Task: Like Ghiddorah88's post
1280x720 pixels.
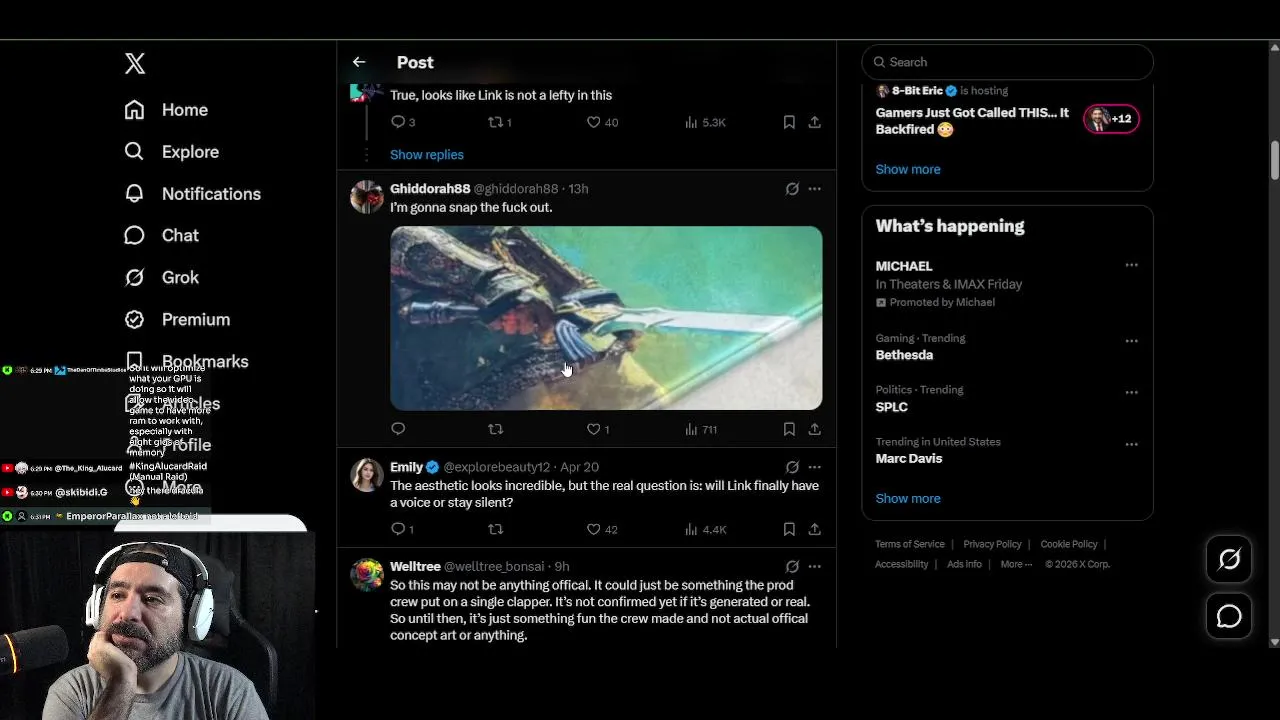Action: [x=594, y=429]
